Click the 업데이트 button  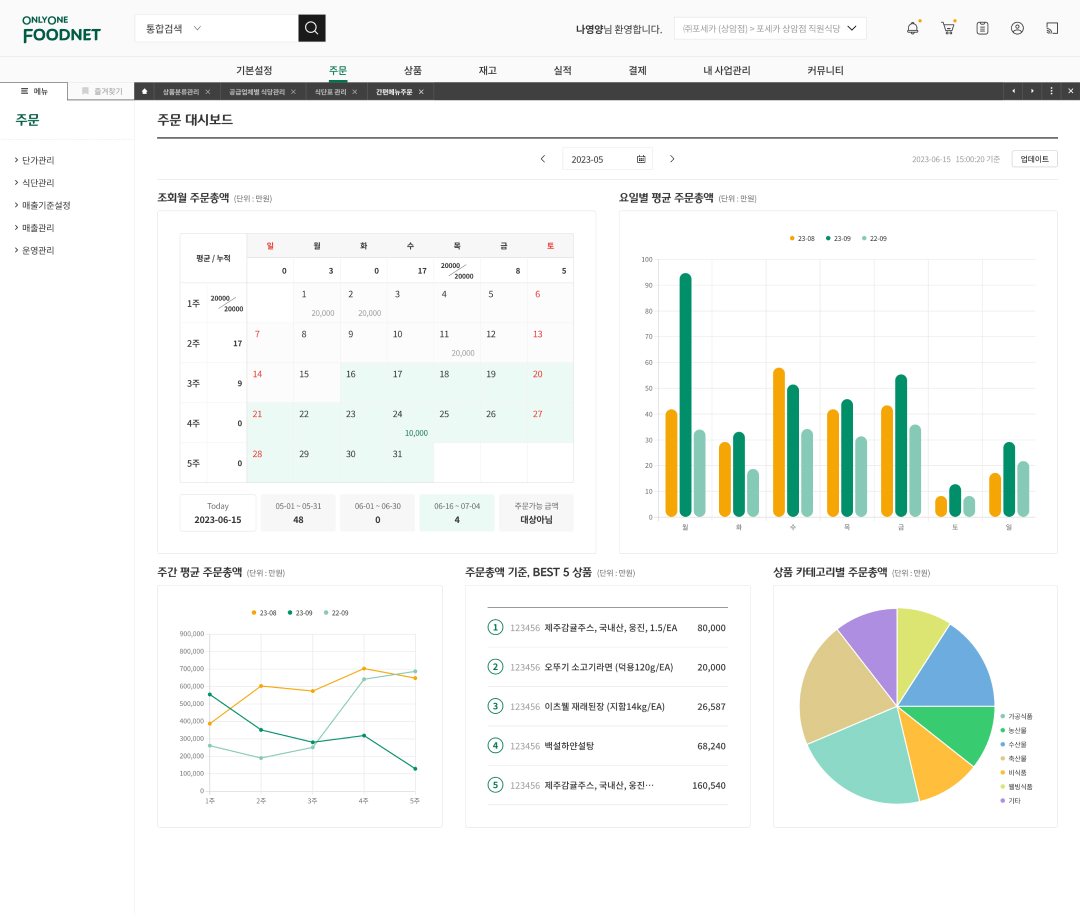pyautogui.click(x=1034, y=159)
